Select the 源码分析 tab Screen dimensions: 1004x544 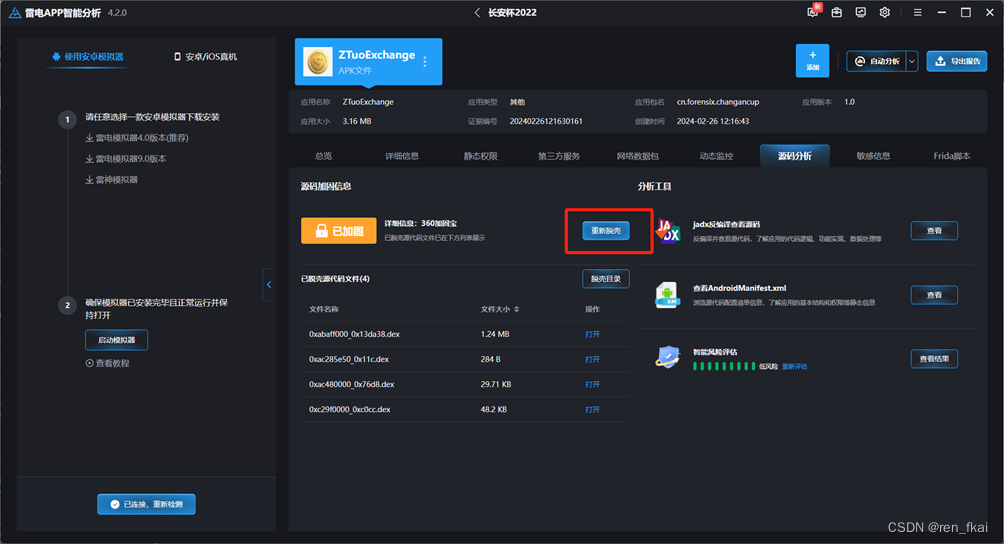[x=795, y=156]
